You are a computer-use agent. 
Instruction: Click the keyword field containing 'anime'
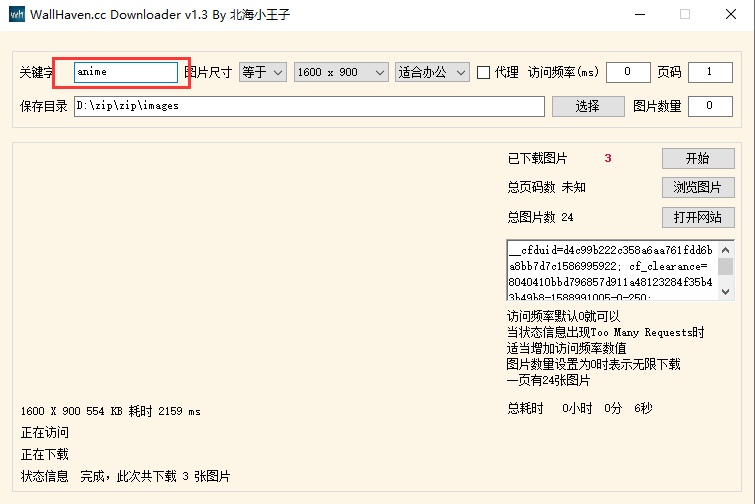coord(126,72)
